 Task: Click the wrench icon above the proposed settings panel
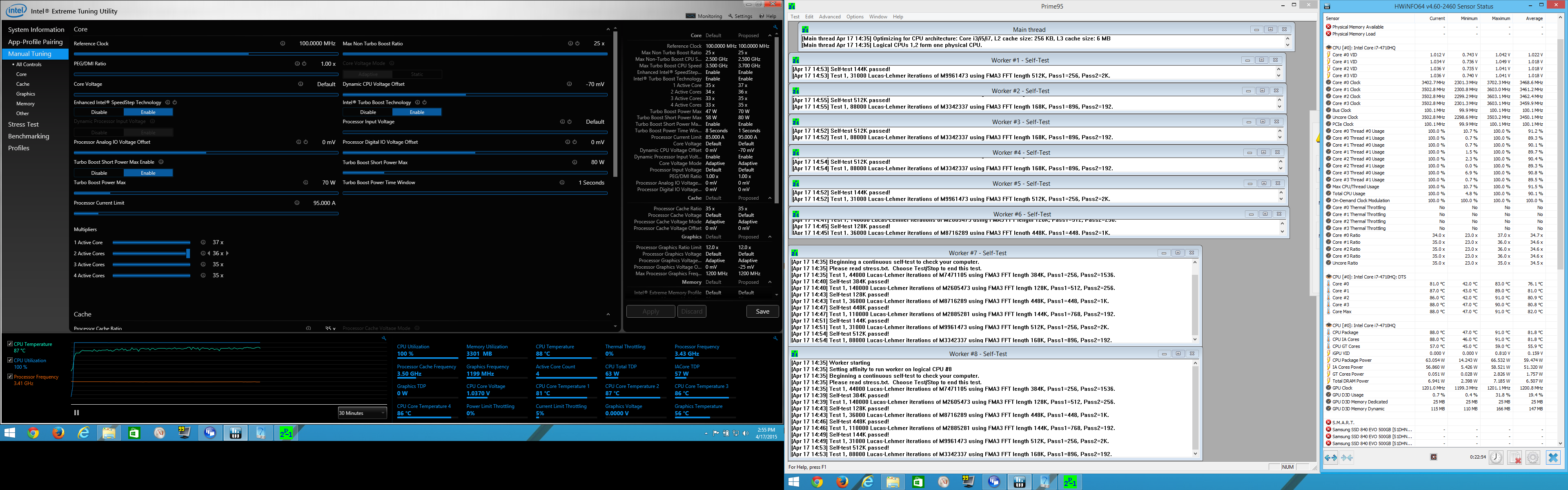click(775, 27)
